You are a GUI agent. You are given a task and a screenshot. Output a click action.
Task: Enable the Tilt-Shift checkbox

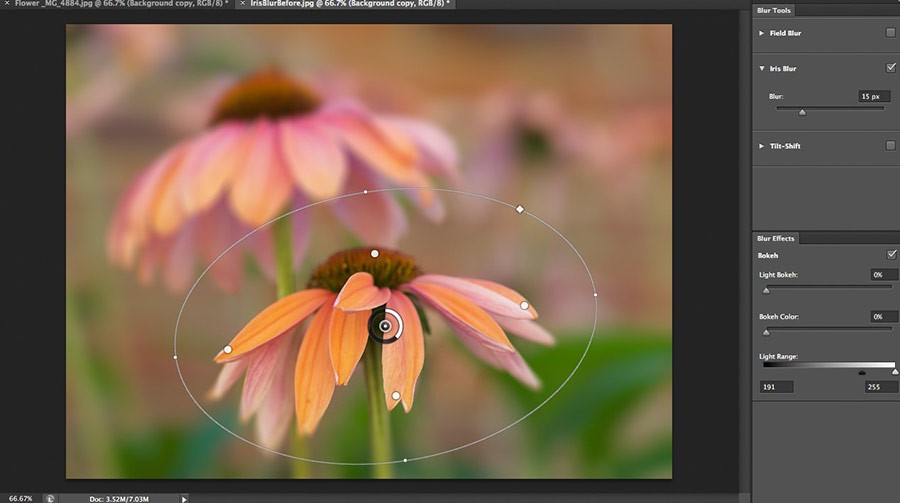(890, 146)
